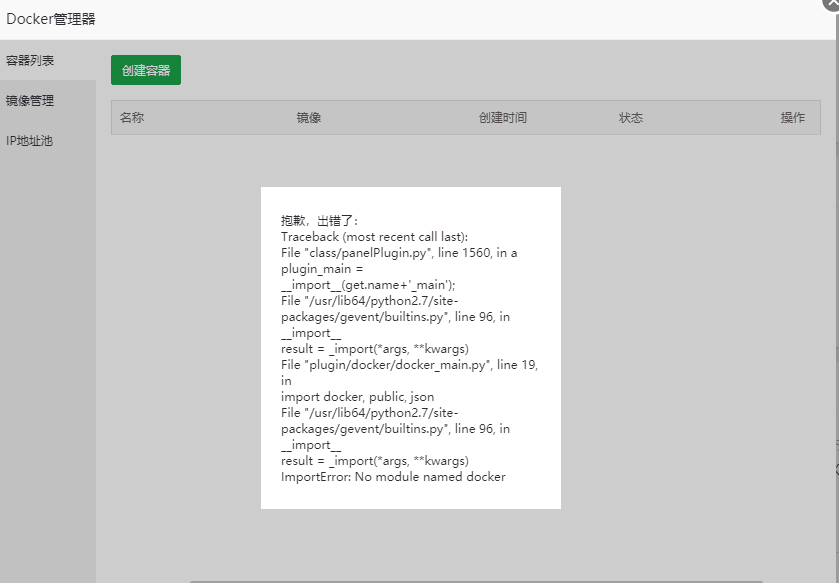
Task: Click the ImportError: No module named docker line
Action: [x=393, y=477]
